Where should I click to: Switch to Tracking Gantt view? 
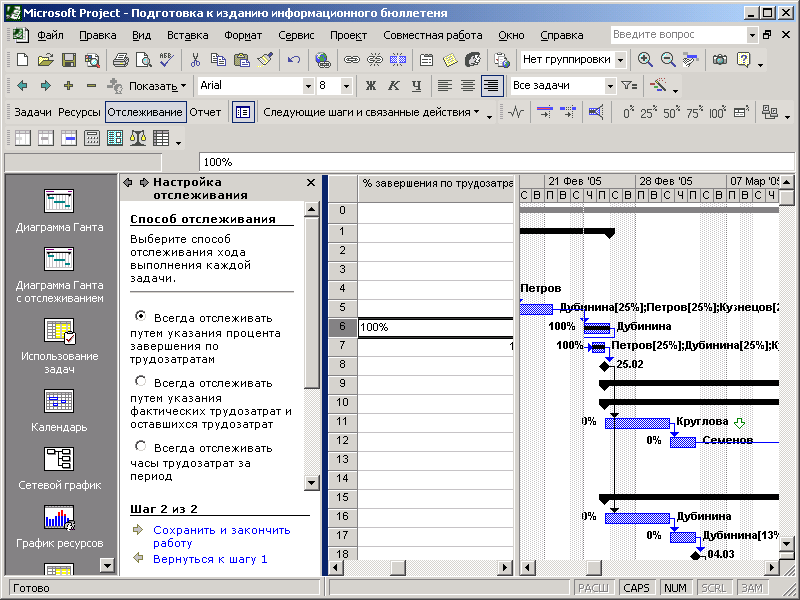(x=59, y=276)
